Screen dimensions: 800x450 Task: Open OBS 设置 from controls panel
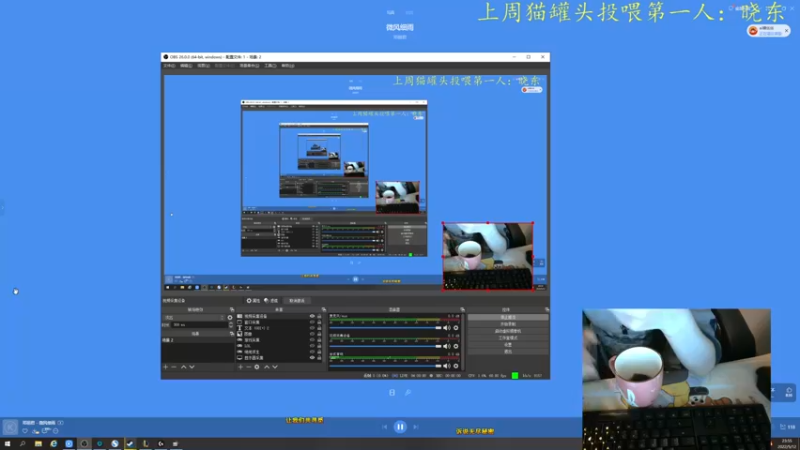[508, 345]
